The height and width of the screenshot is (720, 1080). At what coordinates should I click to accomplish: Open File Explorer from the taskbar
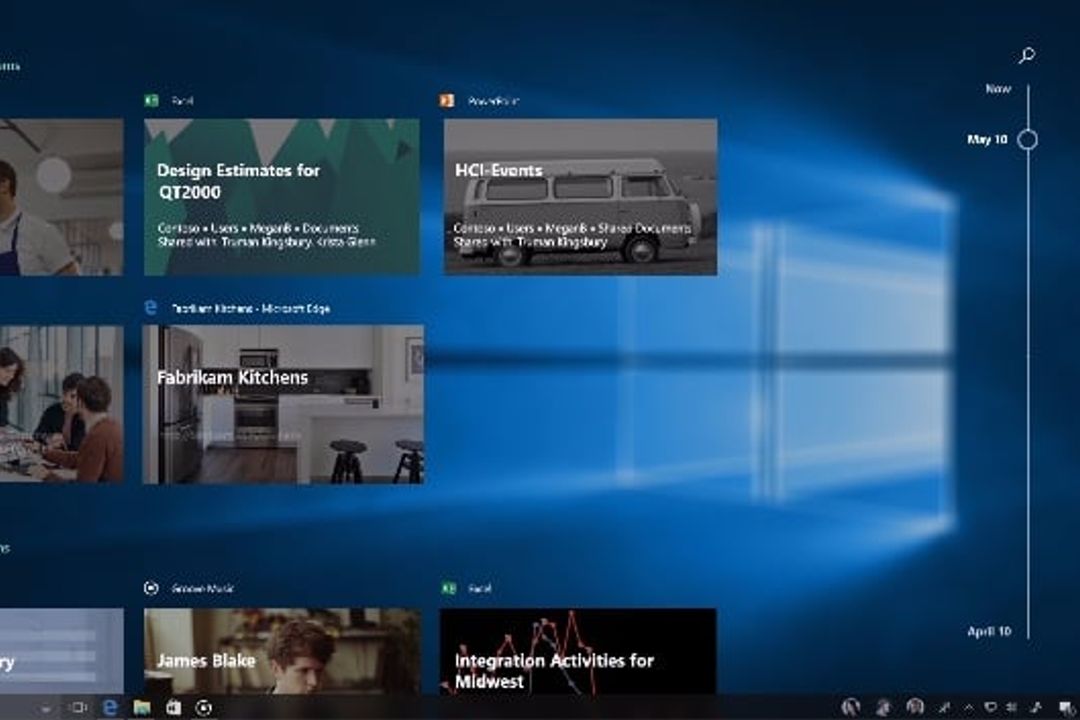coord(142,708)
